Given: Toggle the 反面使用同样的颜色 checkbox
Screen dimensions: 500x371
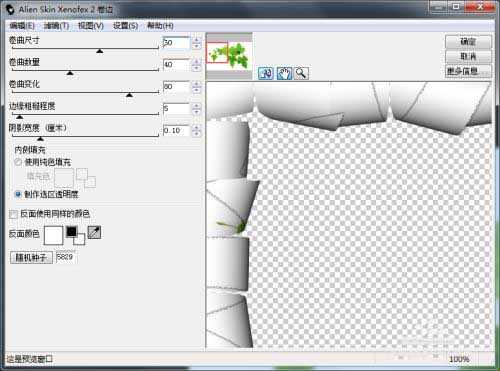Looking at the screenshot, I should [13, 214].
